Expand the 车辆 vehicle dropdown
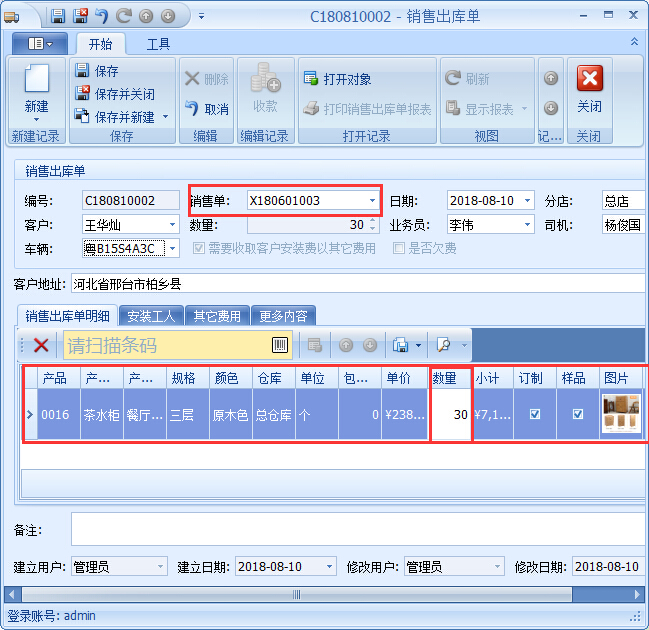This screenshot has width=649, height=630. click(172, 248)
